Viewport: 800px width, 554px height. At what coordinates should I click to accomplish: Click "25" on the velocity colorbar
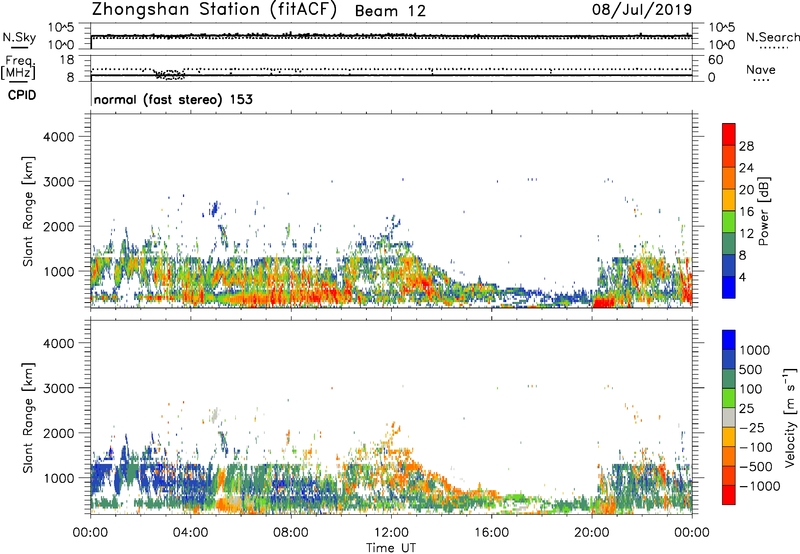pos(746,408)
